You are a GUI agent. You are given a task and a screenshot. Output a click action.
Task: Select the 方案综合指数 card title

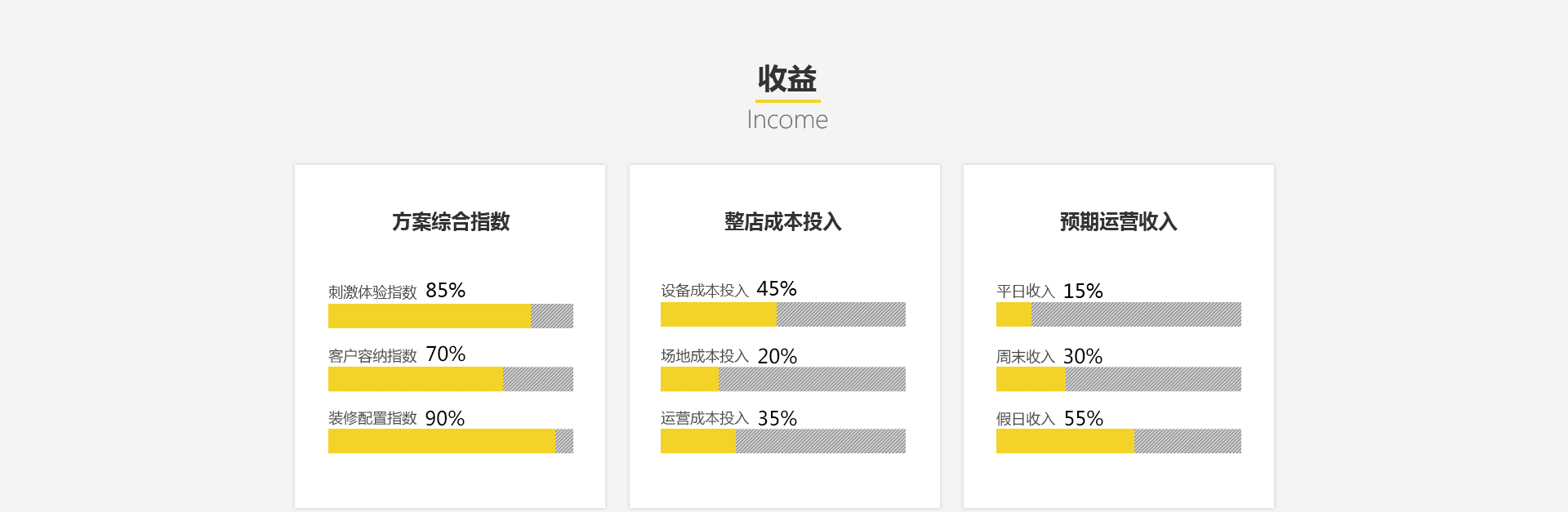coord(451,221)
